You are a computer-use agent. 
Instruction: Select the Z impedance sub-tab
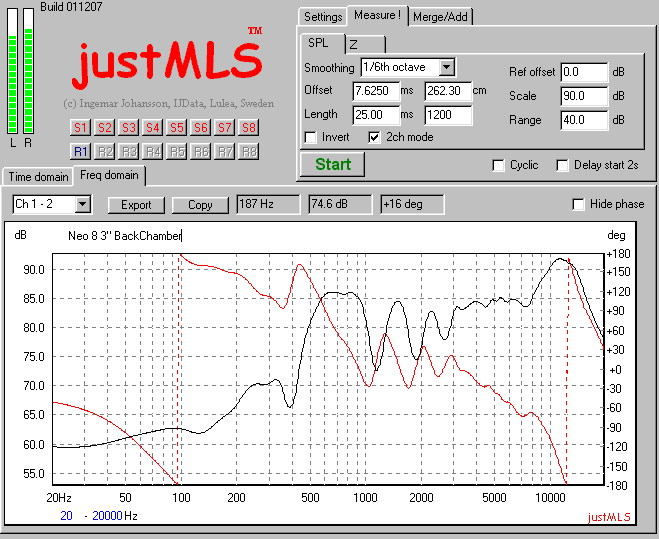coord(365,45)
